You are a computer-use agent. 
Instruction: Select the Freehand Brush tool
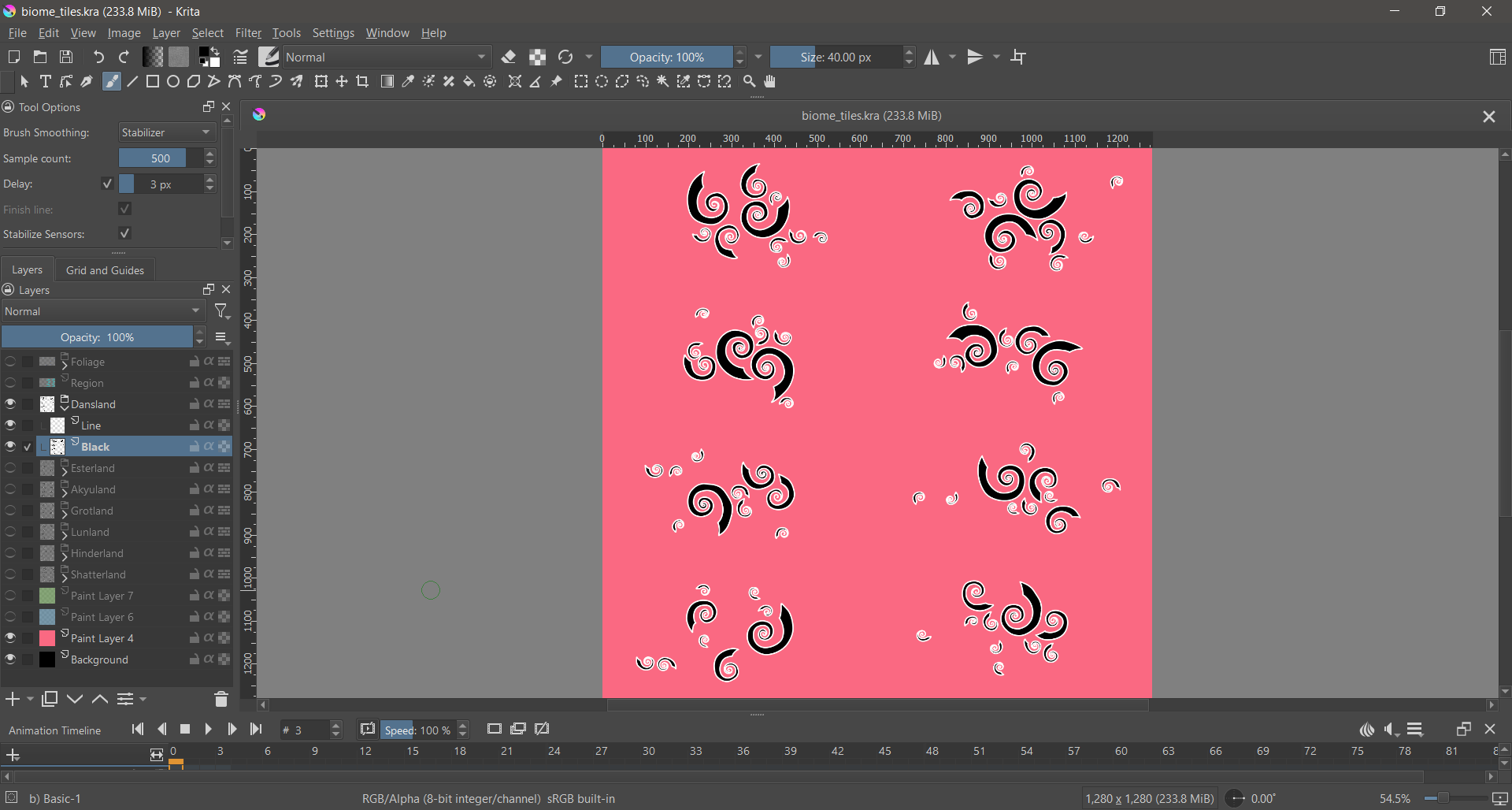pyautogui.click(x=112, y=81)
